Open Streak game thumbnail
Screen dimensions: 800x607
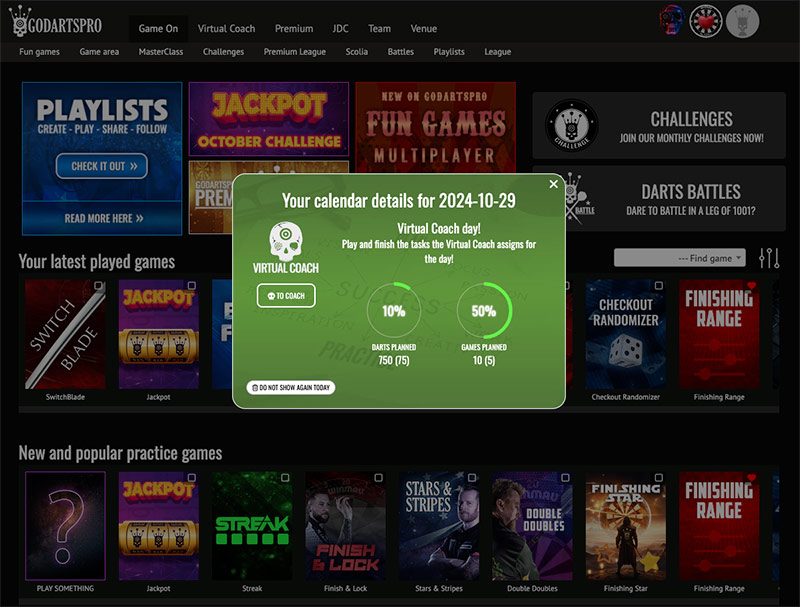[x=252, y=526]
